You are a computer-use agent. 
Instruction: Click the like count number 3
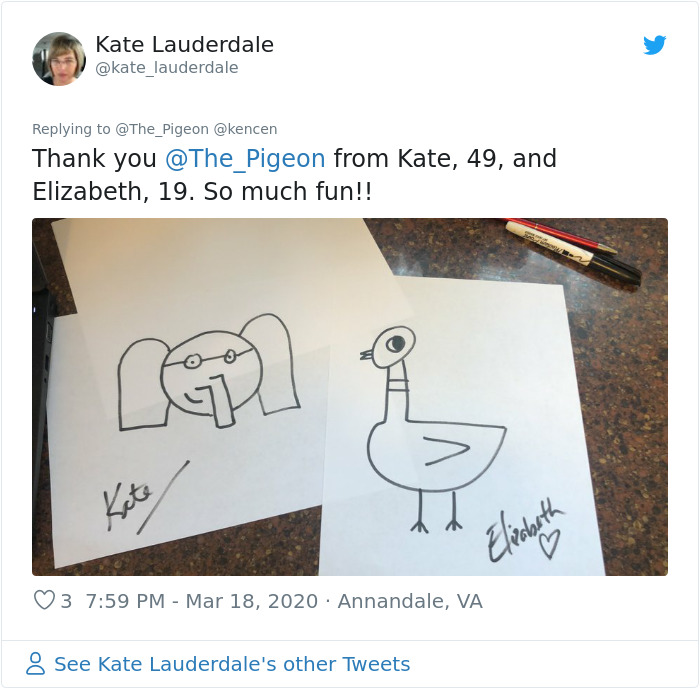point(66,601)
